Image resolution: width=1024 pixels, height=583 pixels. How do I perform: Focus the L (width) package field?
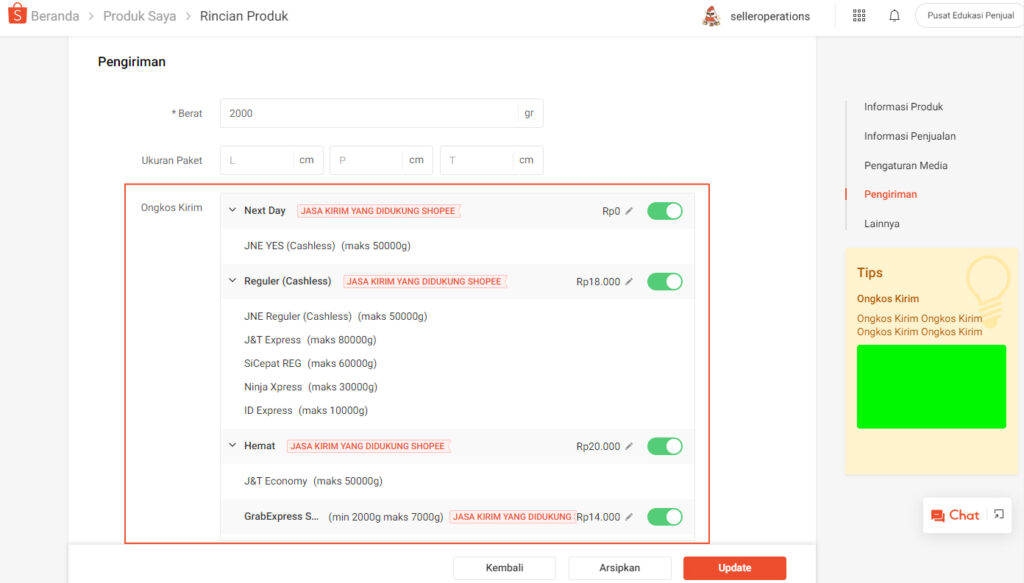272,161
